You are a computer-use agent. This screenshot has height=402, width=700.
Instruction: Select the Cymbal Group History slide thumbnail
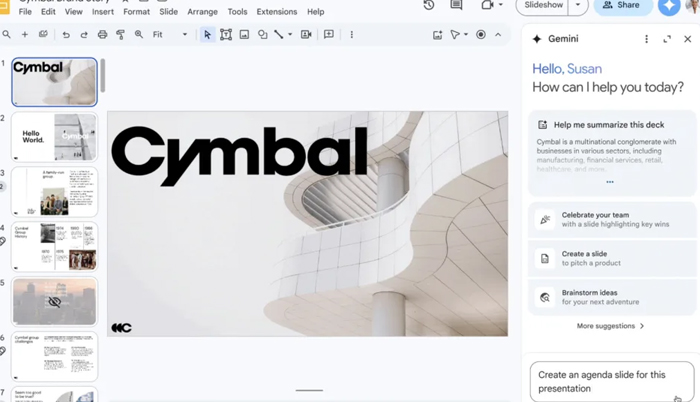(54, 247)
